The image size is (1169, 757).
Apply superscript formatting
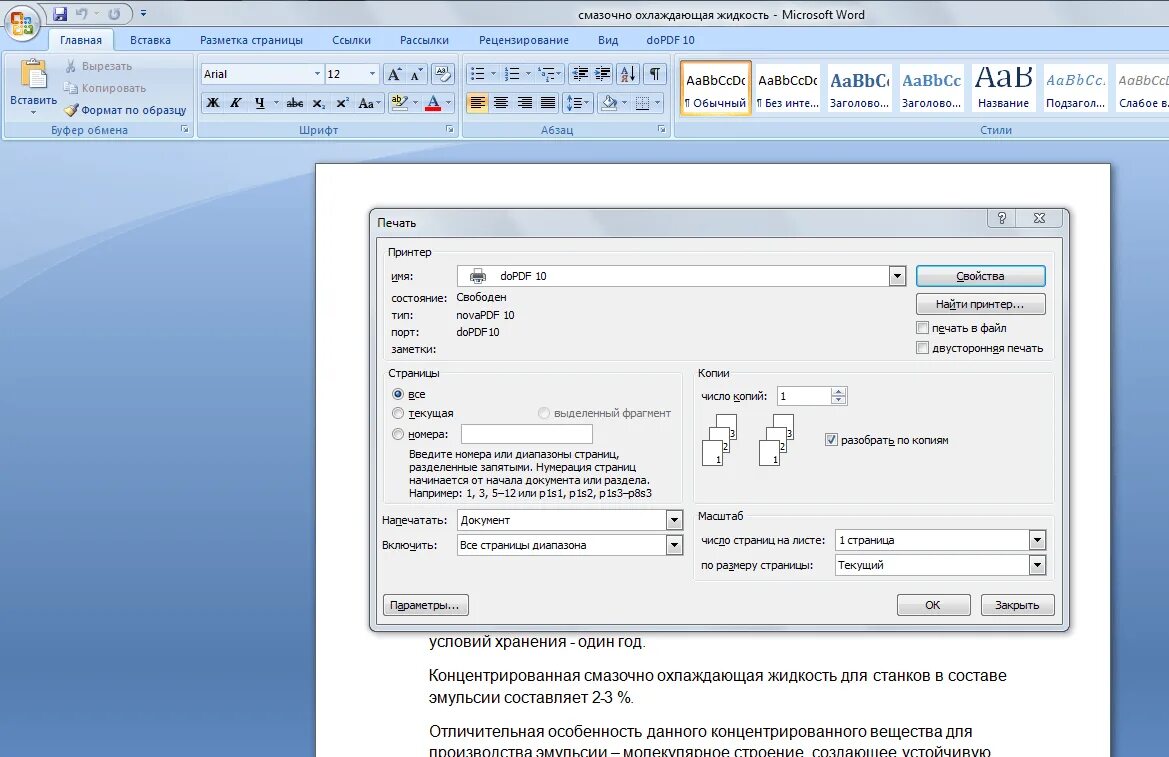pyautogui.click(x=342, y=103)
